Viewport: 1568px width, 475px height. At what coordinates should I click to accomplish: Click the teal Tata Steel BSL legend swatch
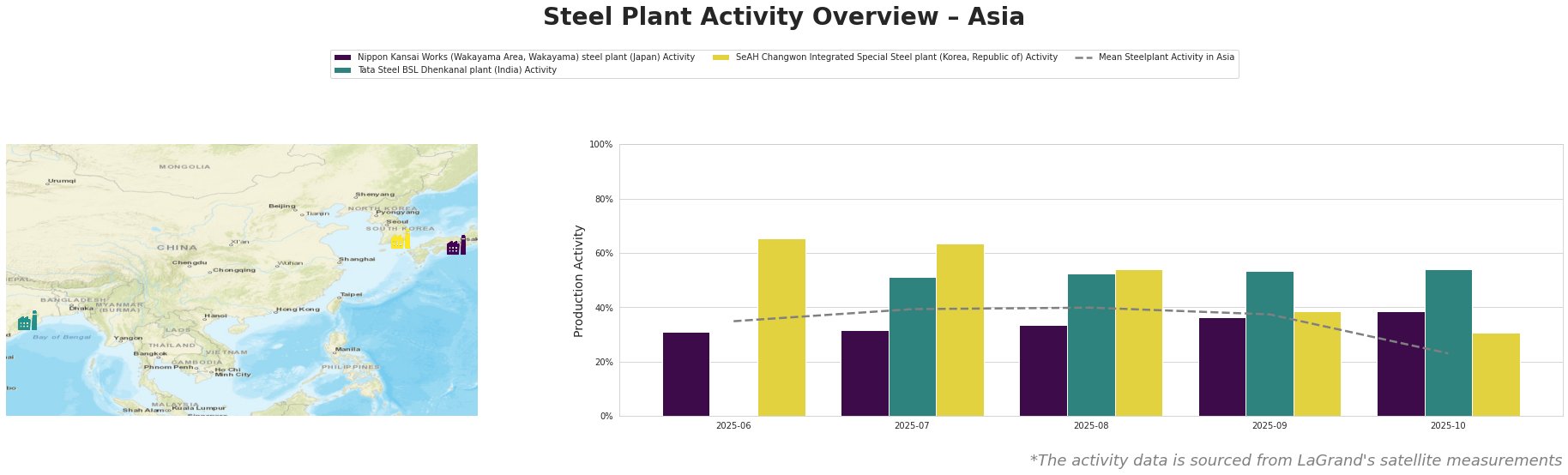(x=343, y=70)
